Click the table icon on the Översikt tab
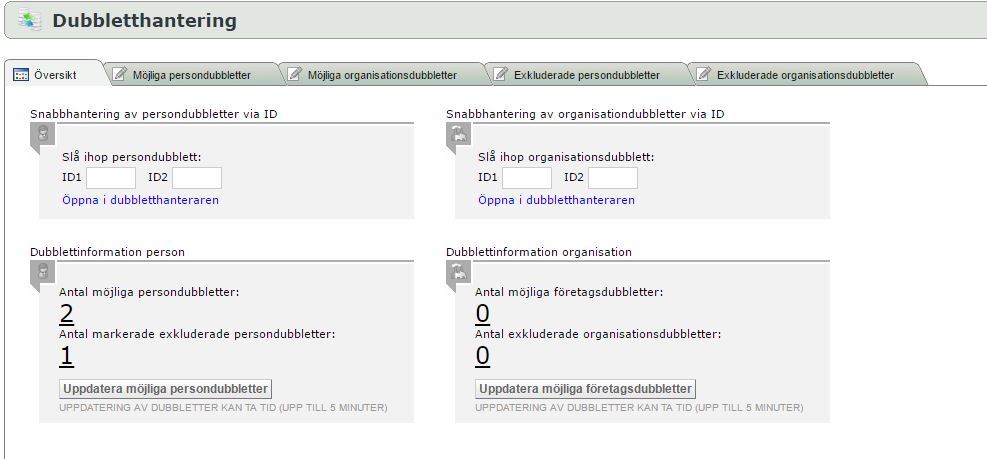The width and height of the screenshot is (987, 459). point(21,75)
